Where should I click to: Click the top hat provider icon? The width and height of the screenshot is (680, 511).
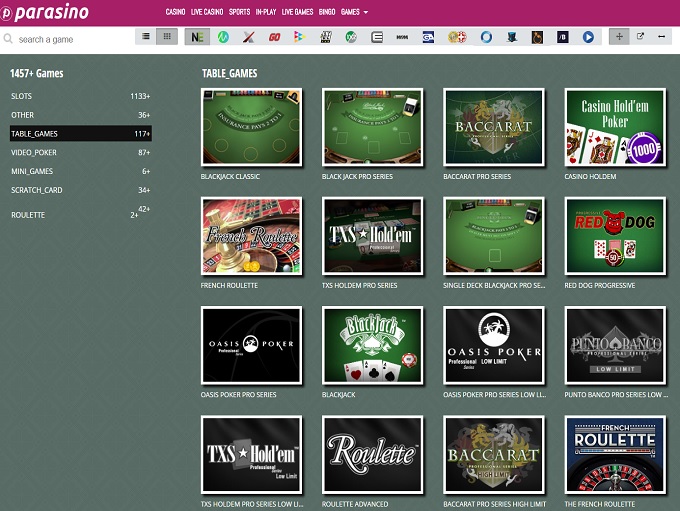[x=511, y=37]
